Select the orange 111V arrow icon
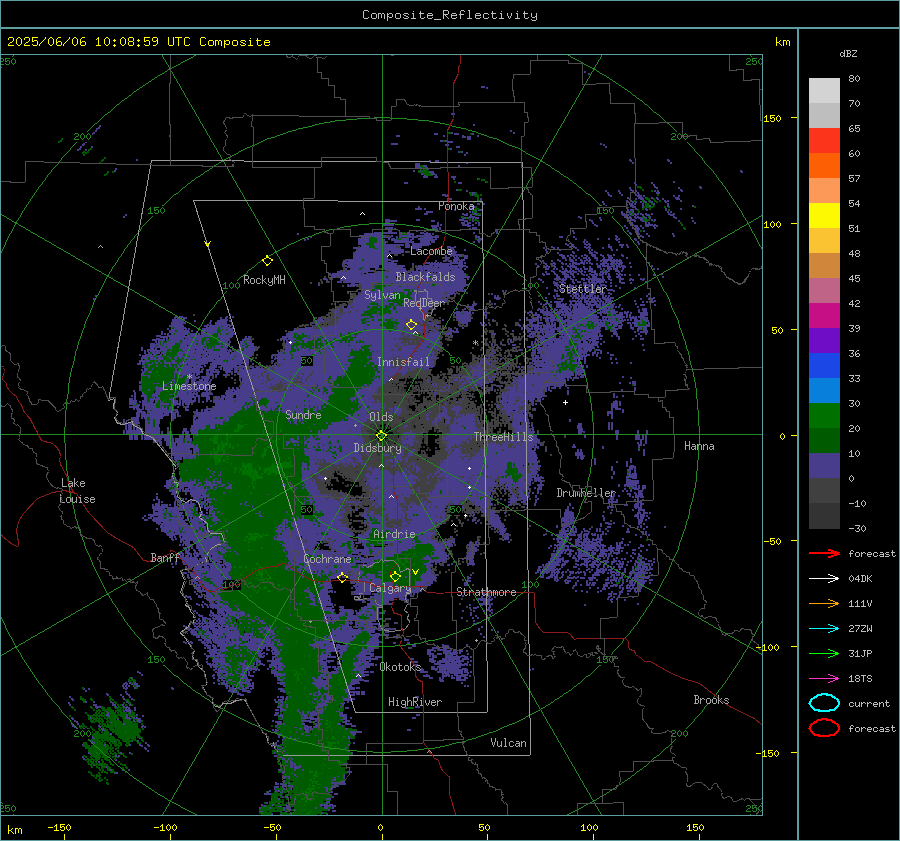The width and height of the screenshot is (900, 841). click(x=824, y=603)
